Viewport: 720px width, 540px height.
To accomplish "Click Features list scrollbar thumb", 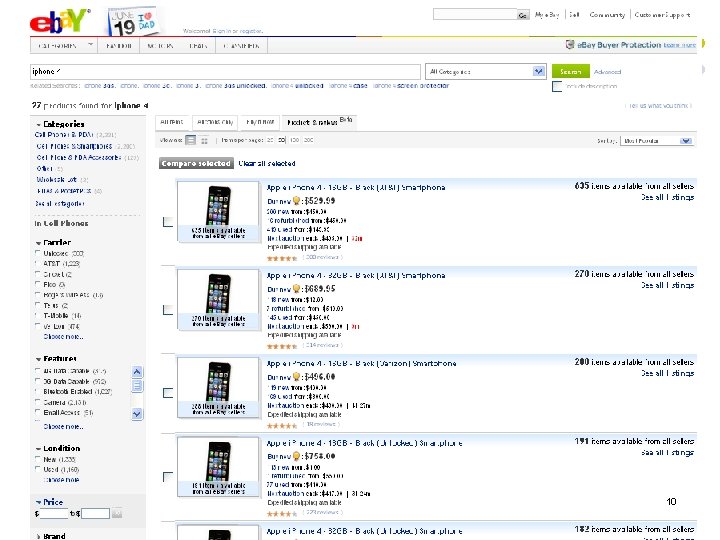I will [137, 385].
